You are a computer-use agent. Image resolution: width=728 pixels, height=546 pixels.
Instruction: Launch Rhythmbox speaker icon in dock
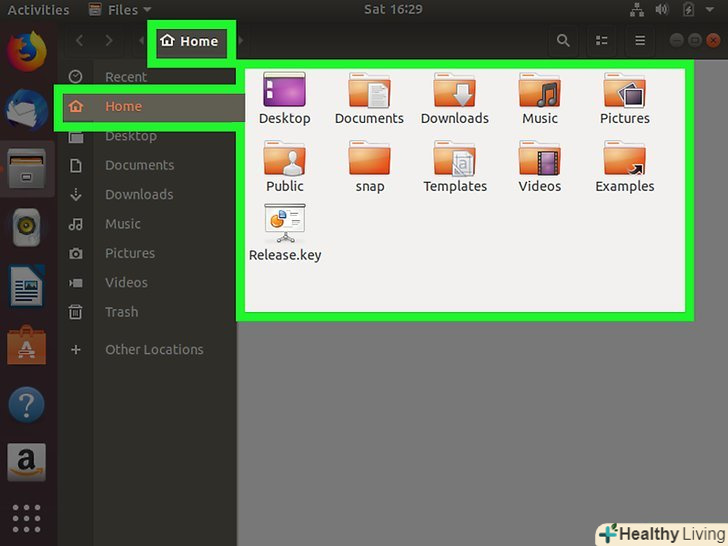coord(26,228)
